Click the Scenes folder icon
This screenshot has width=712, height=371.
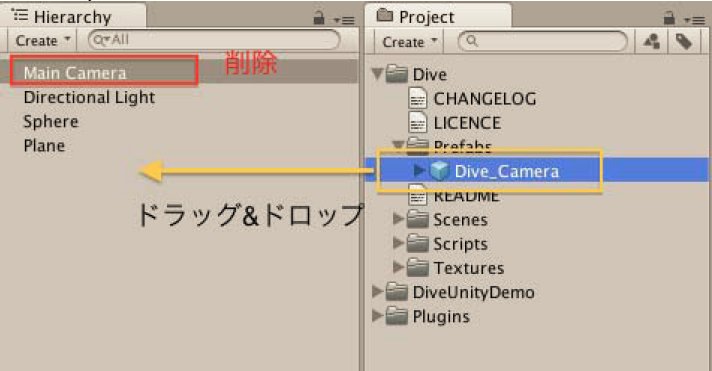pyautogui.click(x=418, y=219)
